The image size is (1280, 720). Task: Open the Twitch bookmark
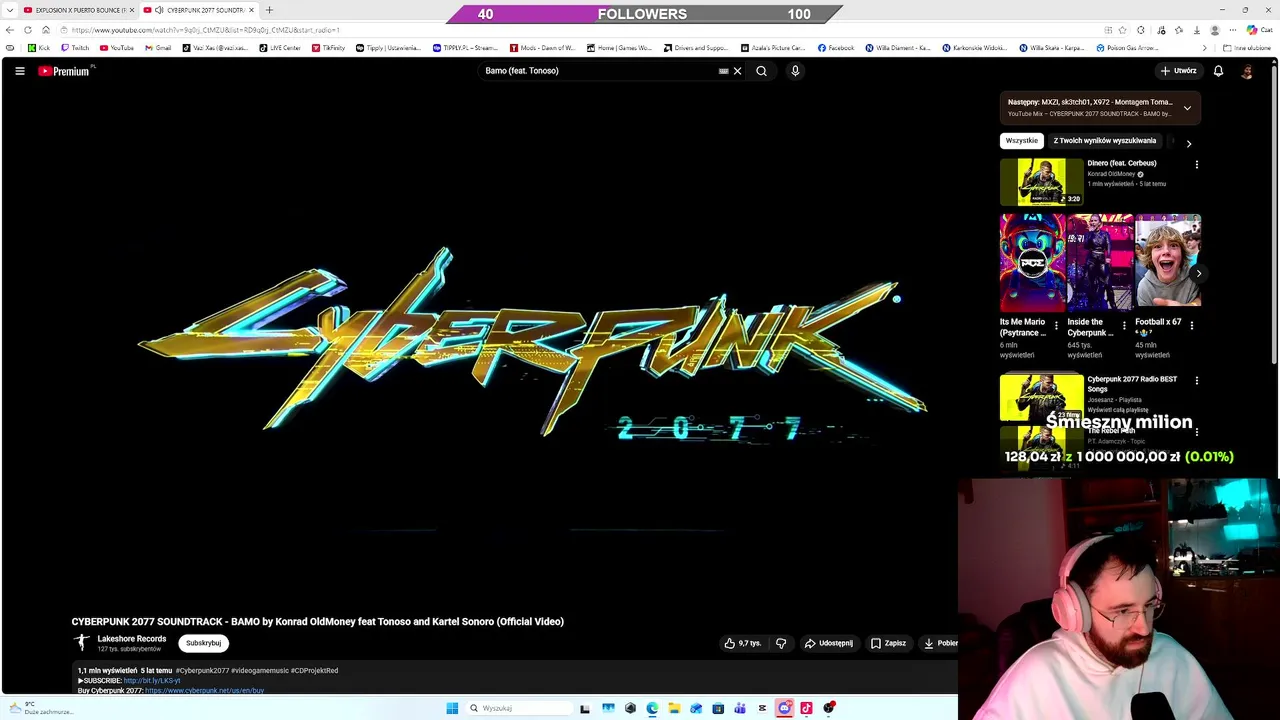(75, 48)
